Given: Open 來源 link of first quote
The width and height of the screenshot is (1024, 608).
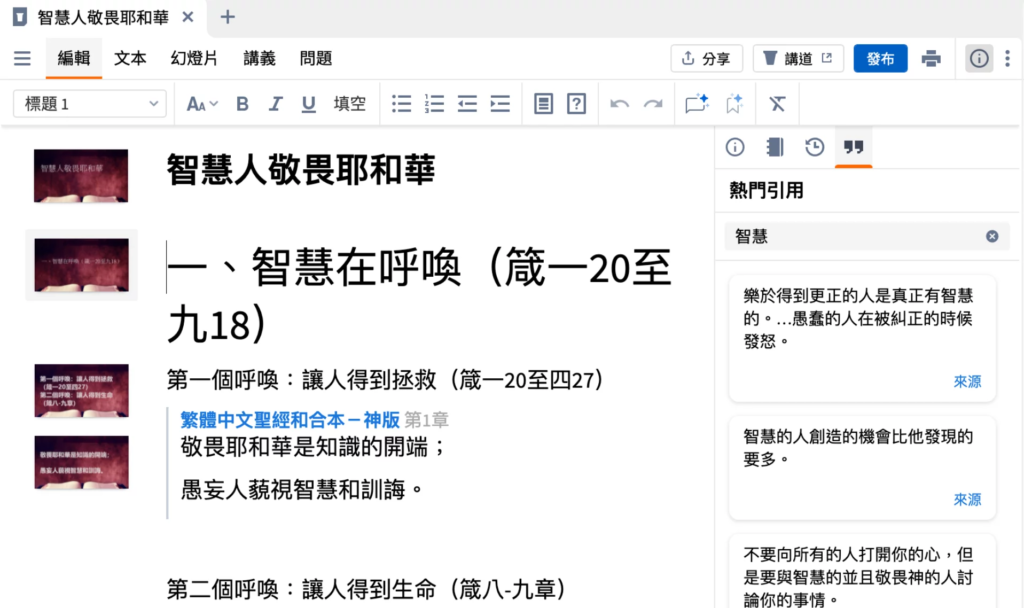Looking at the screenshot, I should pyautogui.click(x=966, y=381).
